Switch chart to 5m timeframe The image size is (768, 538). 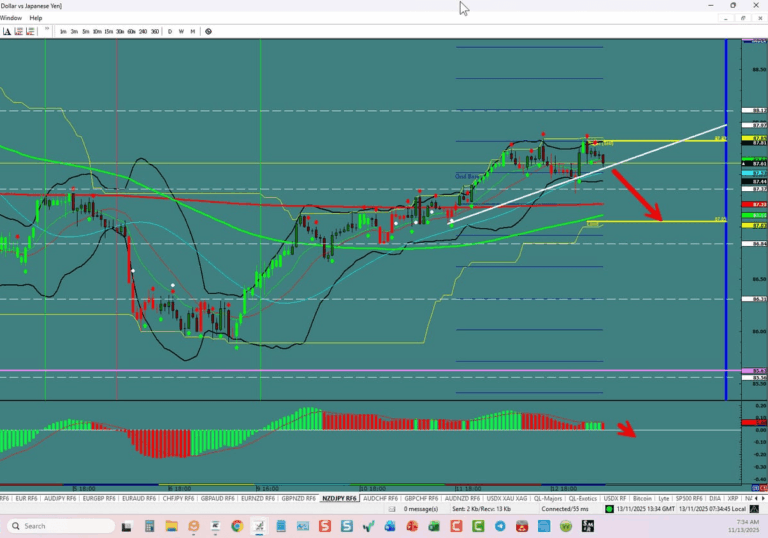pos(86,31)
